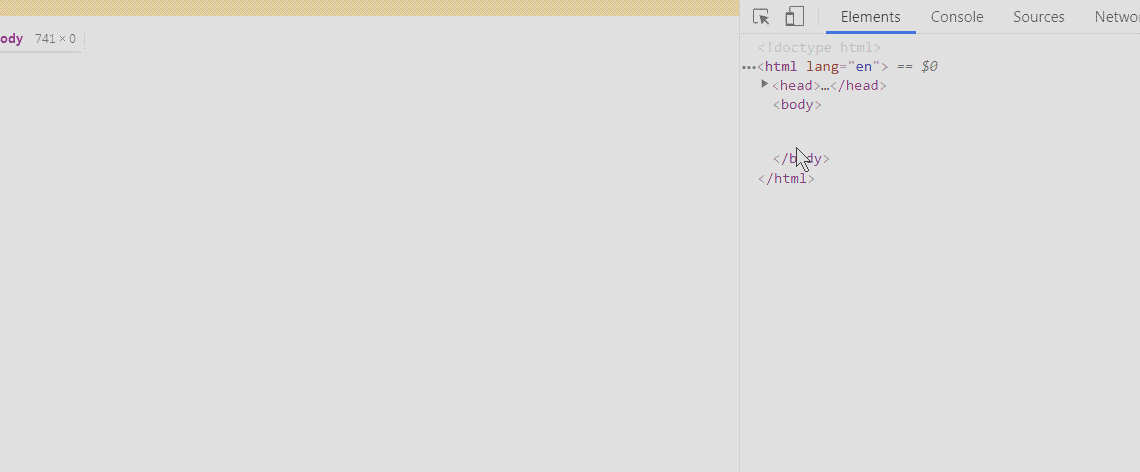The width and height of the screenshot is (1140, 472).
Task: Select the html lang="en" node
Action: point(823,66)
